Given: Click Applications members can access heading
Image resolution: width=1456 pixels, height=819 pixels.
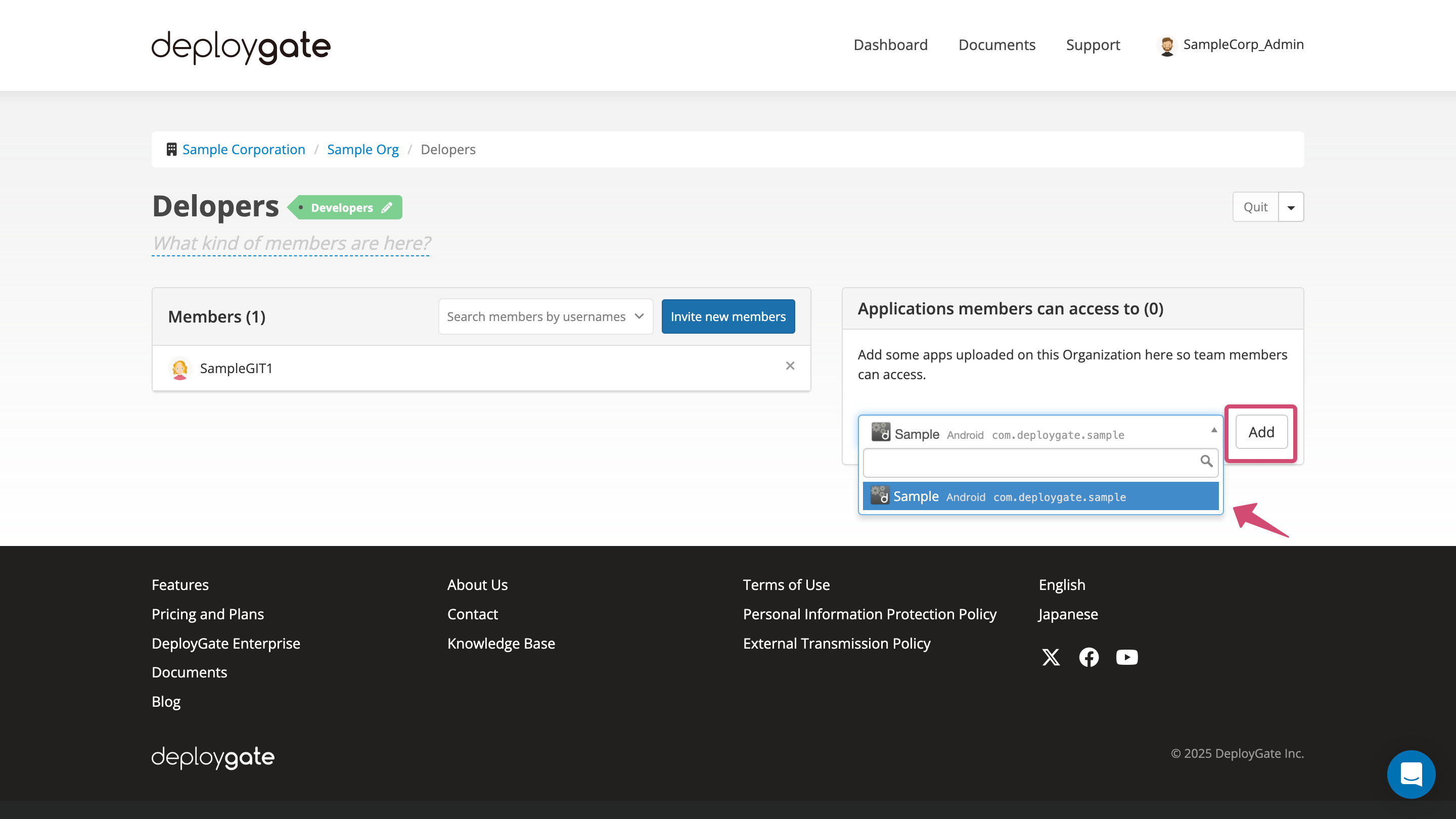Looking at the screenshot, I should click(1011, 308).
